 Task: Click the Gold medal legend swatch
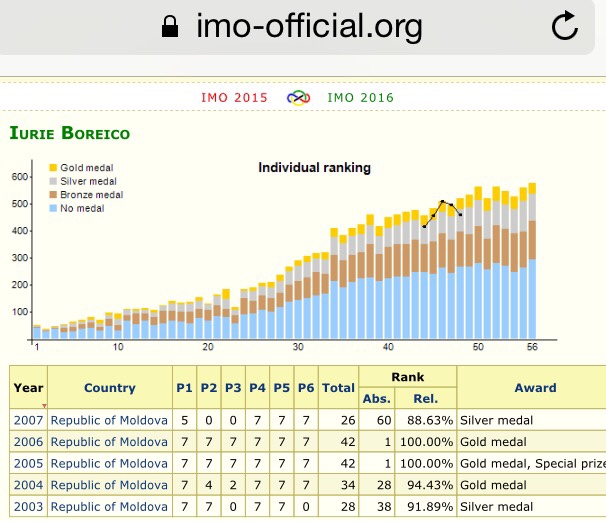coord(53,168)
